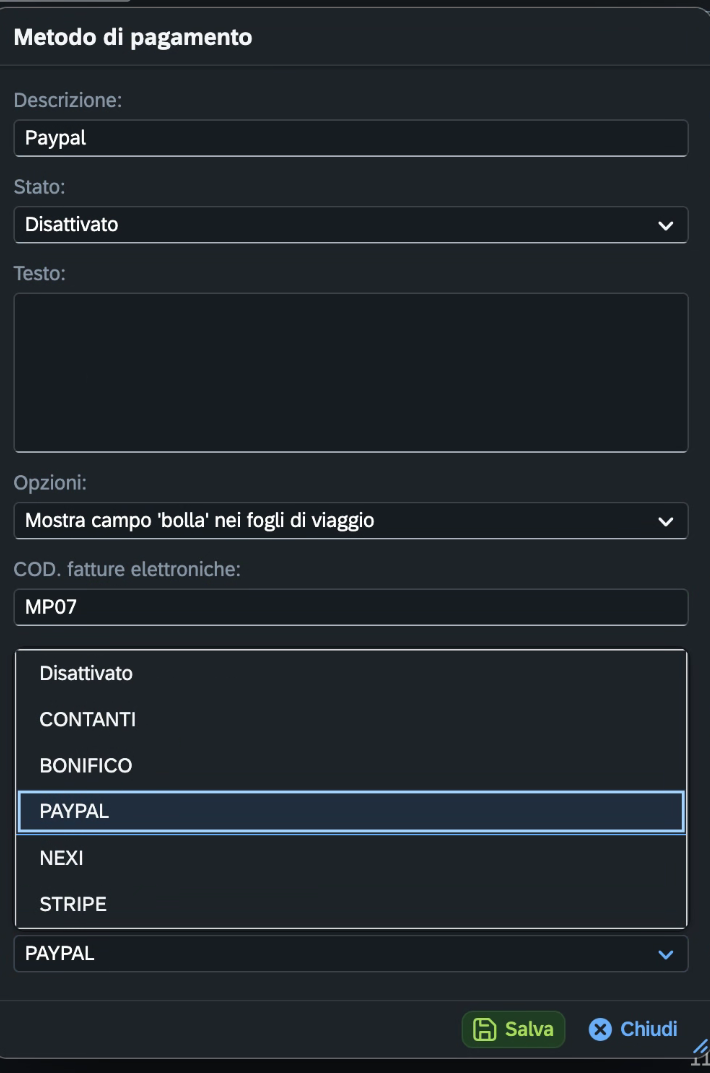
Task: Click inside the empty Testo text area
Action: (351, 373)
